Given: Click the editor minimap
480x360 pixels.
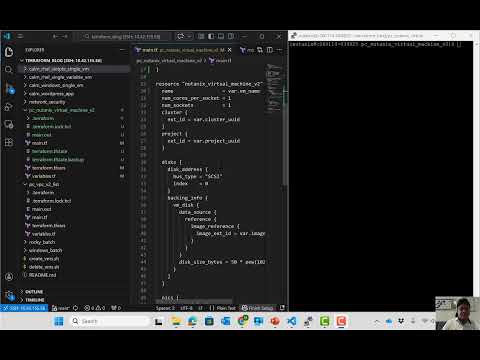Looking at the screenshot, I should pos(274,88).
